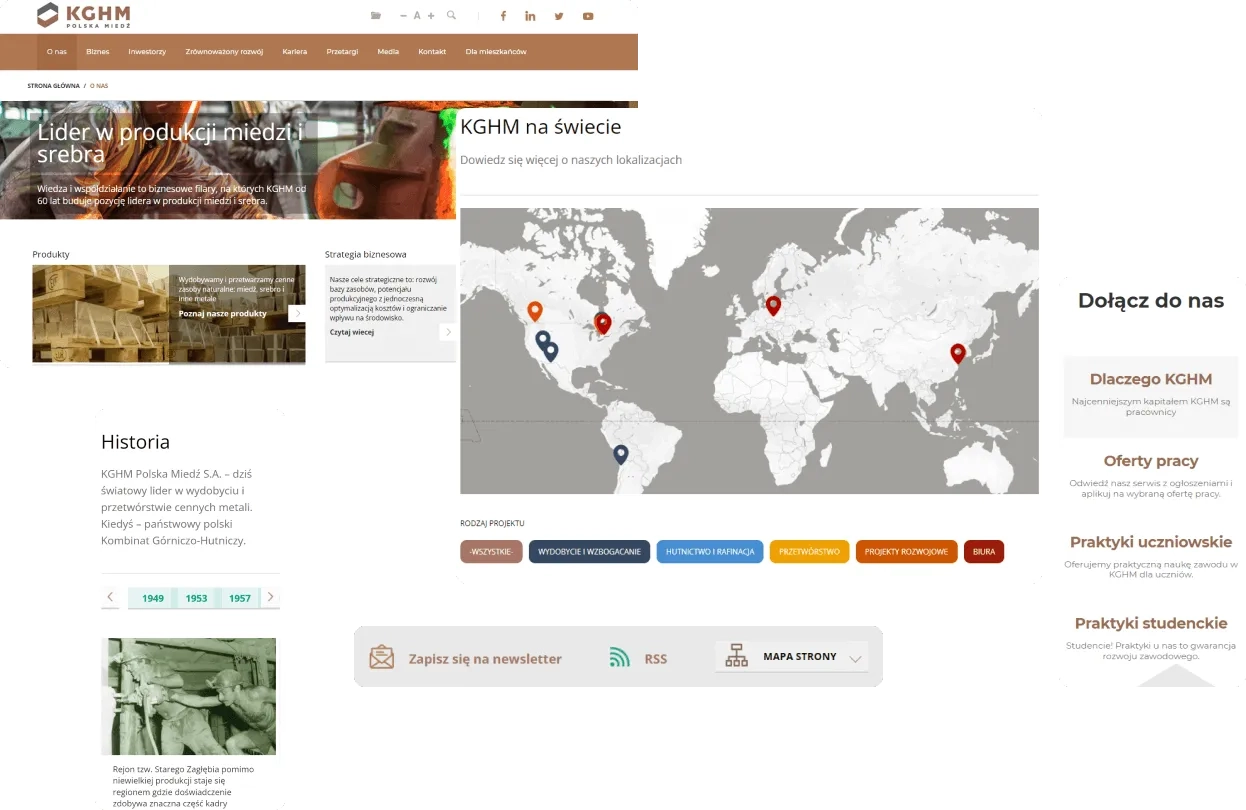
Task: Filter projects by Wydobycie i wzbogacanie
Action: pyautogui.click(x=589, y=552)
